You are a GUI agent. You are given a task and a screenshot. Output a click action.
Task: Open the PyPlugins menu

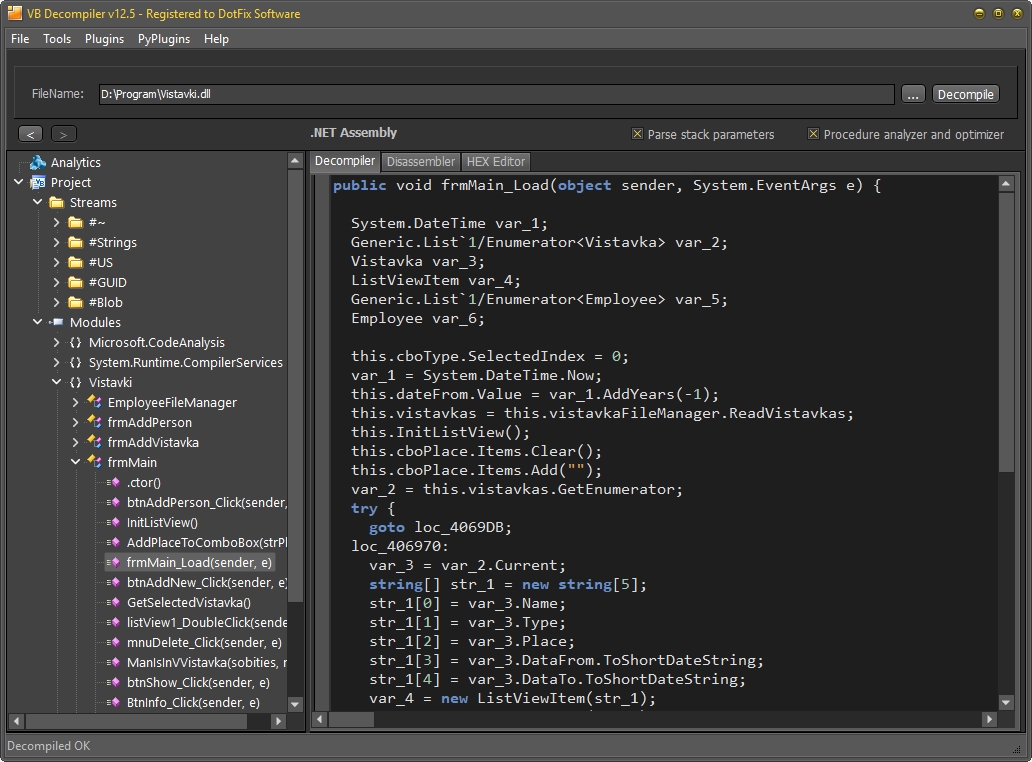pos(164,39)
